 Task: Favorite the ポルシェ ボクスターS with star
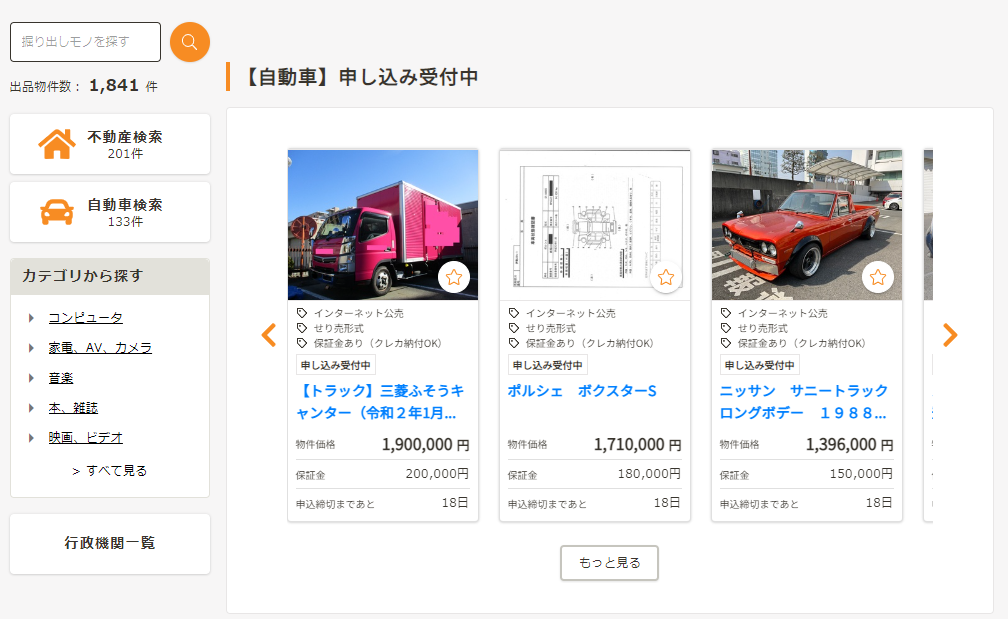point(666,277)
